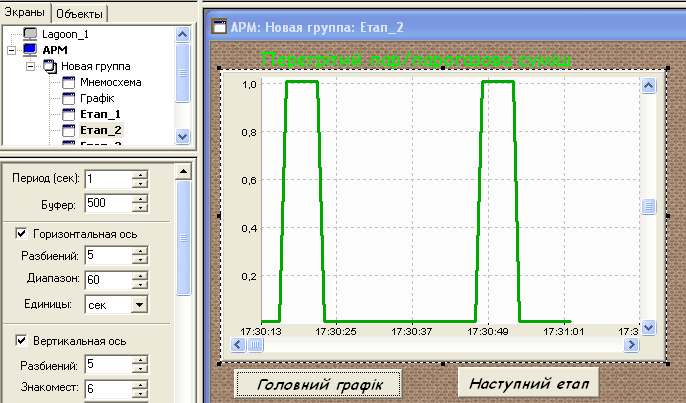The image size is (686, 403).
Task: Click horizontal axis Разбиений input field
Action: pyautogui.click(x=108, y=255)
